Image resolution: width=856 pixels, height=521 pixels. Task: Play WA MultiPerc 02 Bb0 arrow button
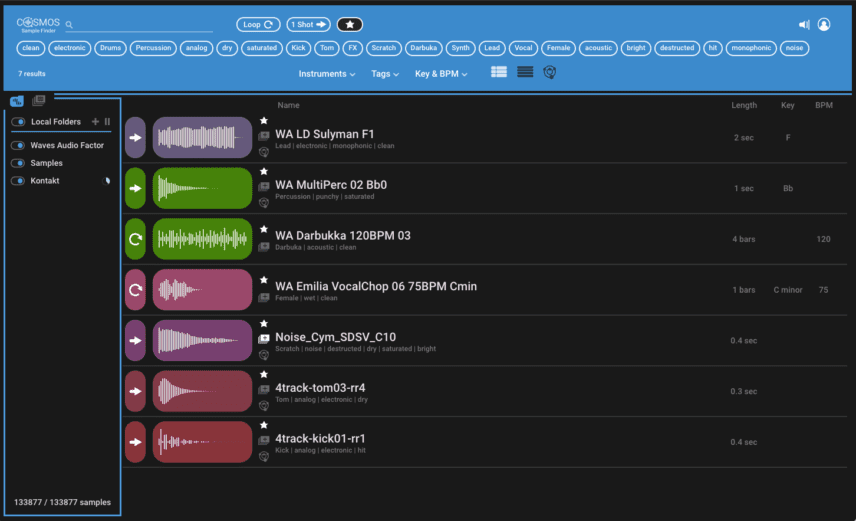tap(135, 188)
